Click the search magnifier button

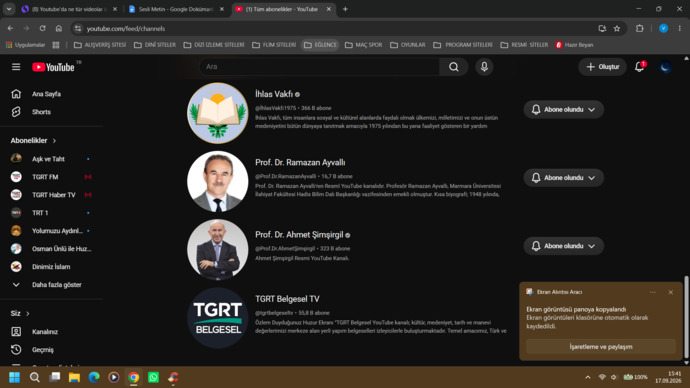[x=454, y=67]
